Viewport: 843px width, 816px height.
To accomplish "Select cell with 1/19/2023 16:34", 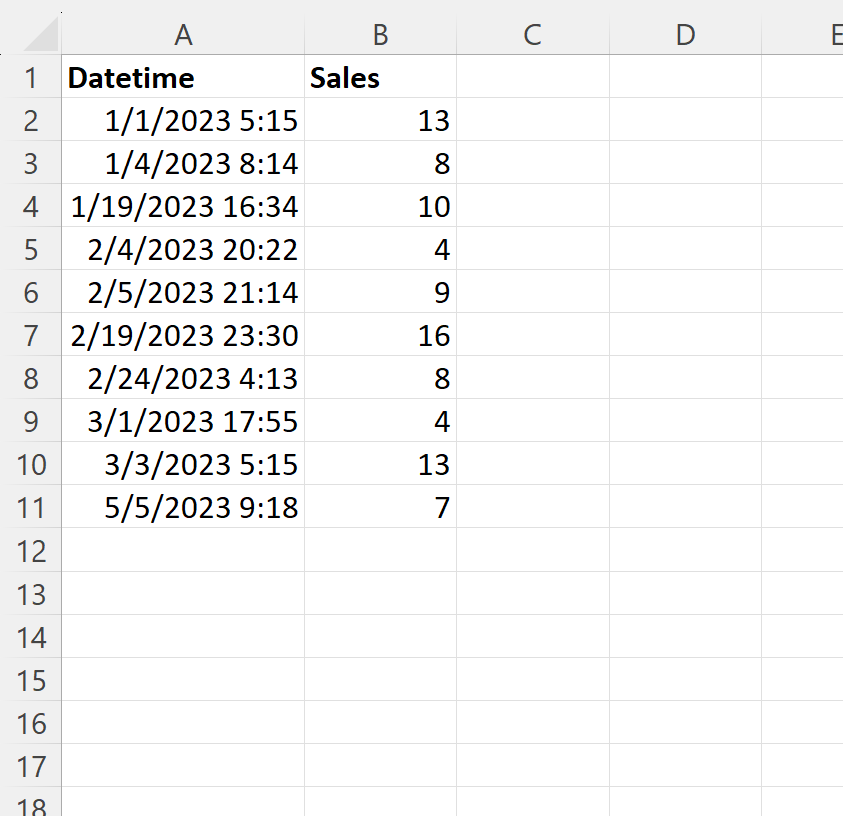I will [183, 206].
